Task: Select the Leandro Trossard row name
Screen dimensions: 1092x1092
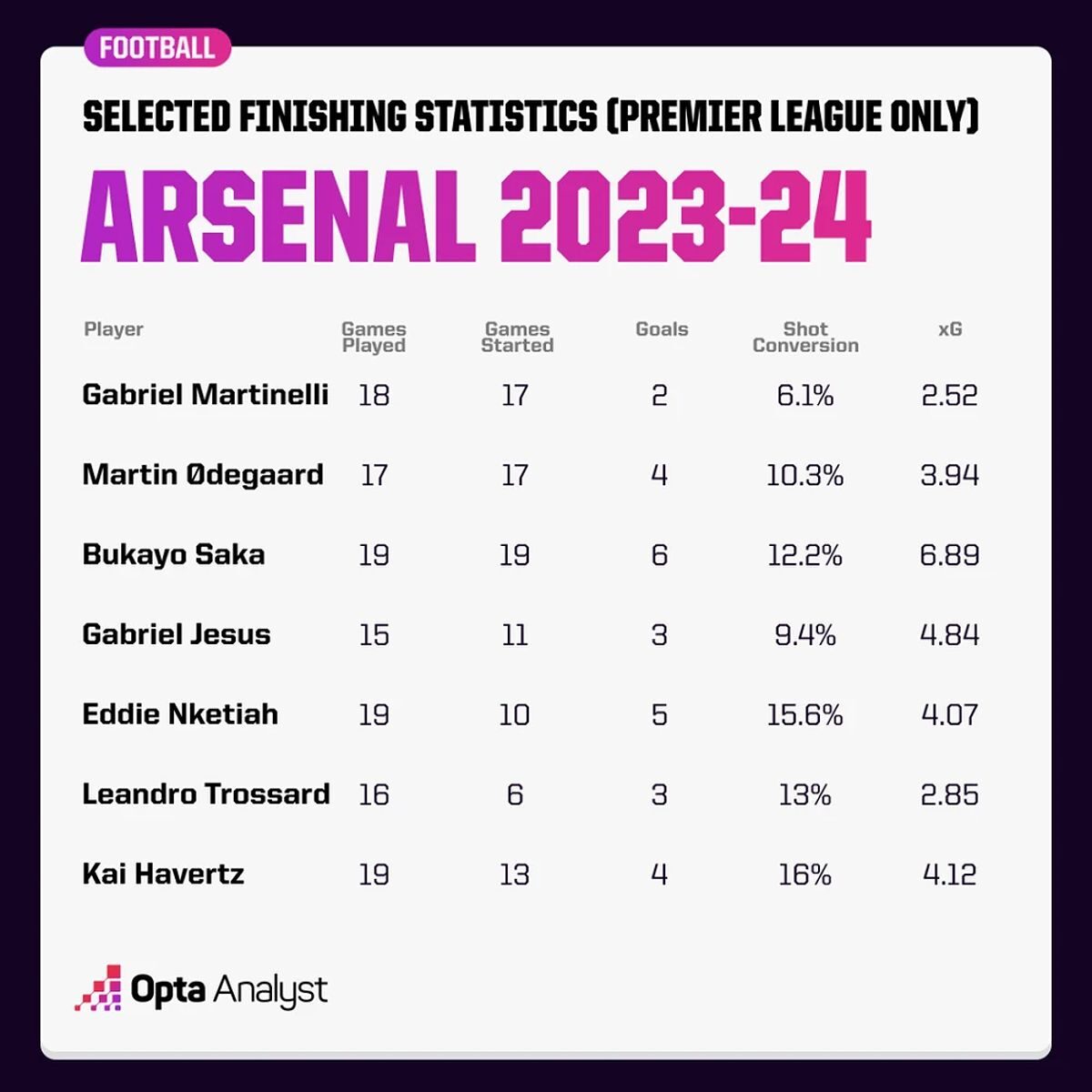Action: pos(207,794)
